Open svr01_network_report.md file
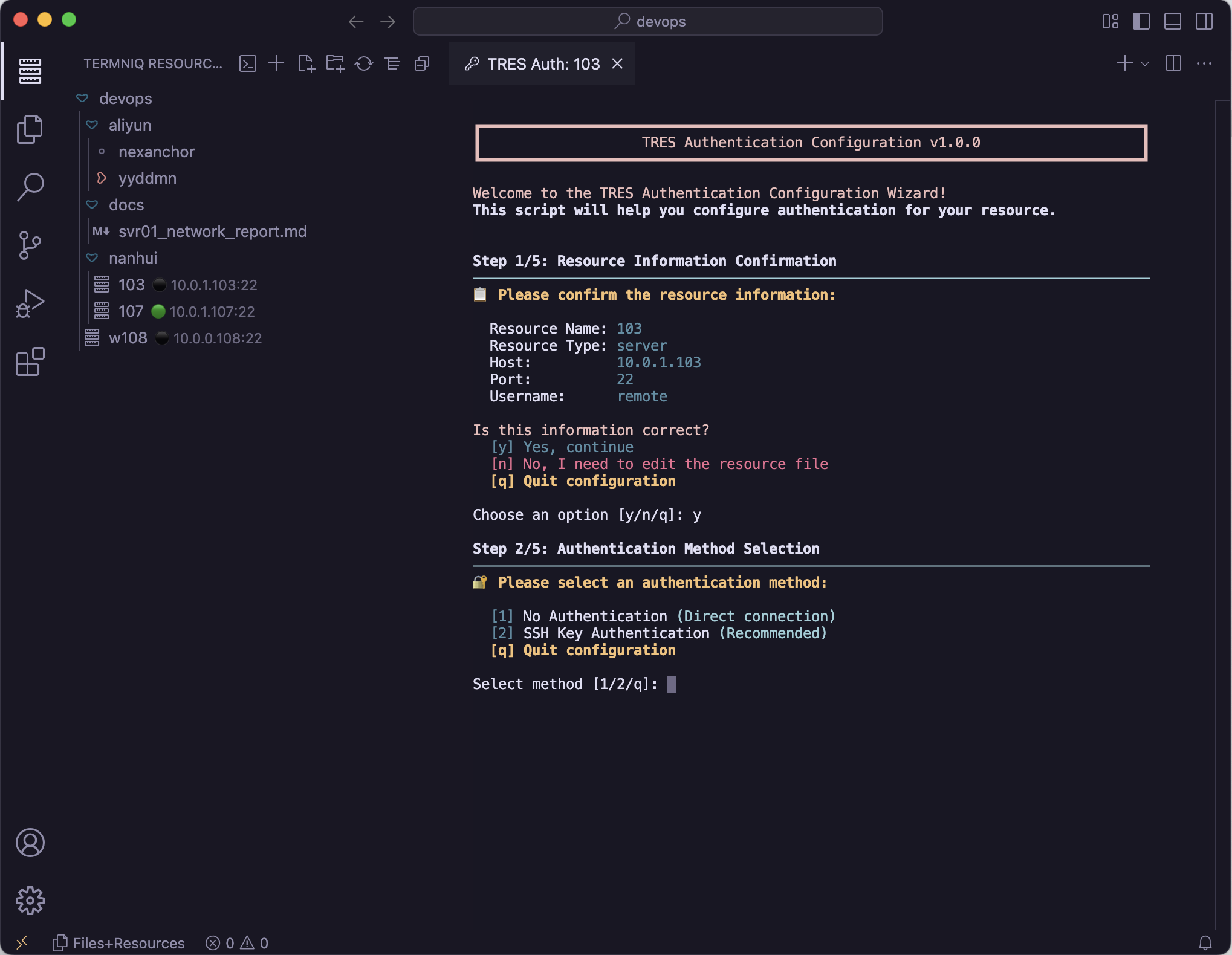This screenshot has width=1232, height=955. click(x=212, y=231)
